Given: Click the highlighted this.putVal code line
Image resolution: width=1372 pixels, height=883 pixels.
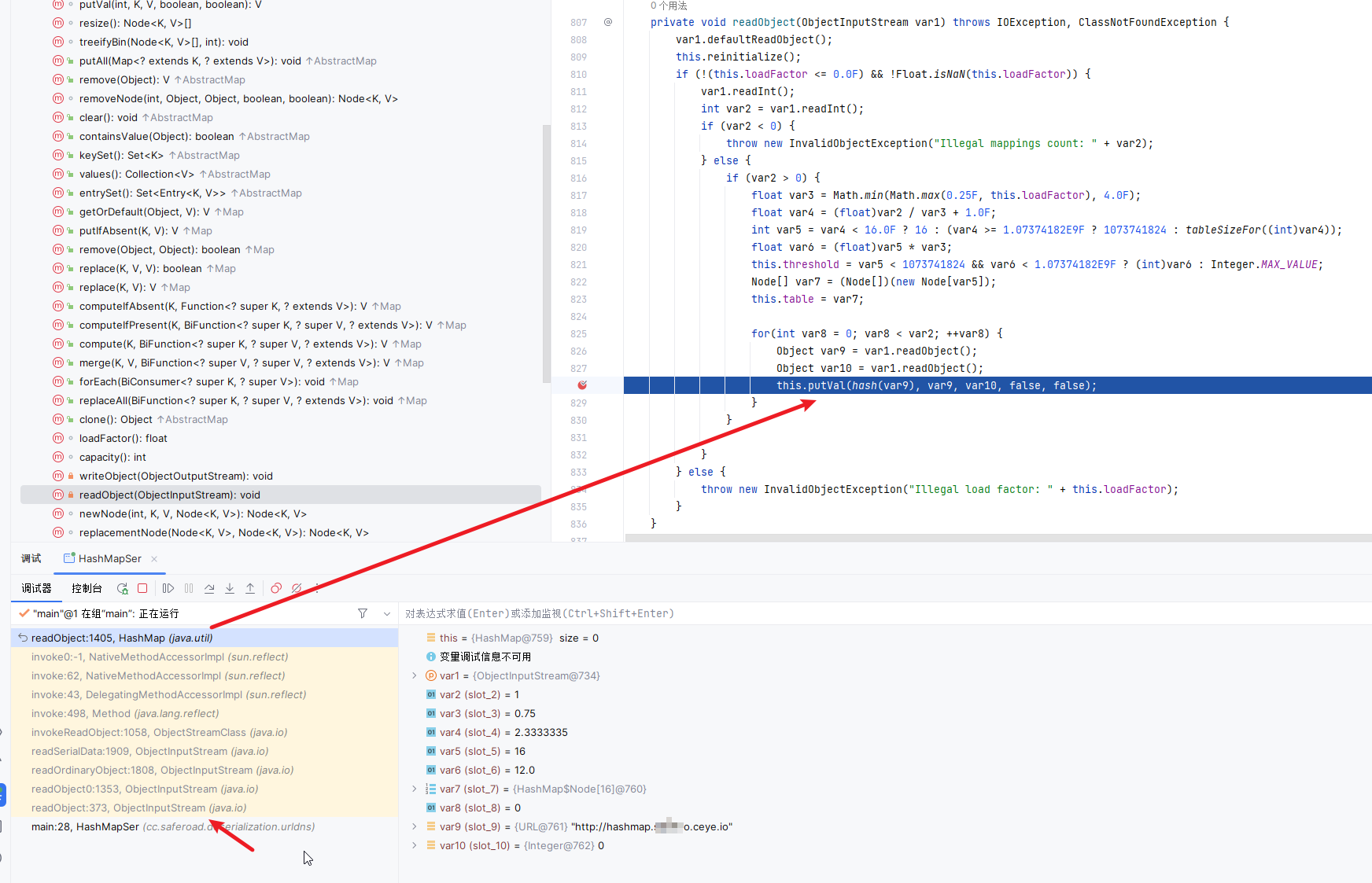Looking at the screenshot, I should pyautogui.click(x=998, y=385).
